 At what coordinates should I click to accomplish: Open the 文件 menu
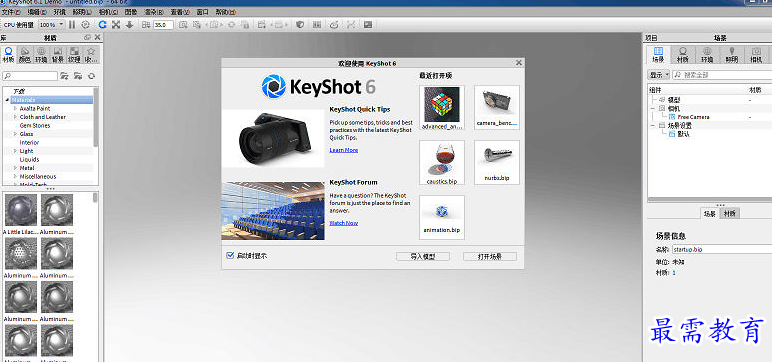click(x=11, y=12)
